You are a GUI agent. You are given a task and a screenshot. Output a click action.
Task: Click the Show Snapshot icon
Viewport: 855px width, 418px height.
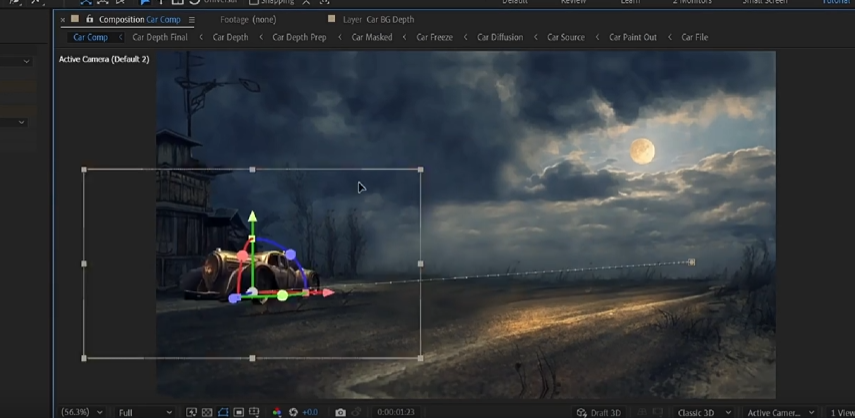click(x=357, y=413)
